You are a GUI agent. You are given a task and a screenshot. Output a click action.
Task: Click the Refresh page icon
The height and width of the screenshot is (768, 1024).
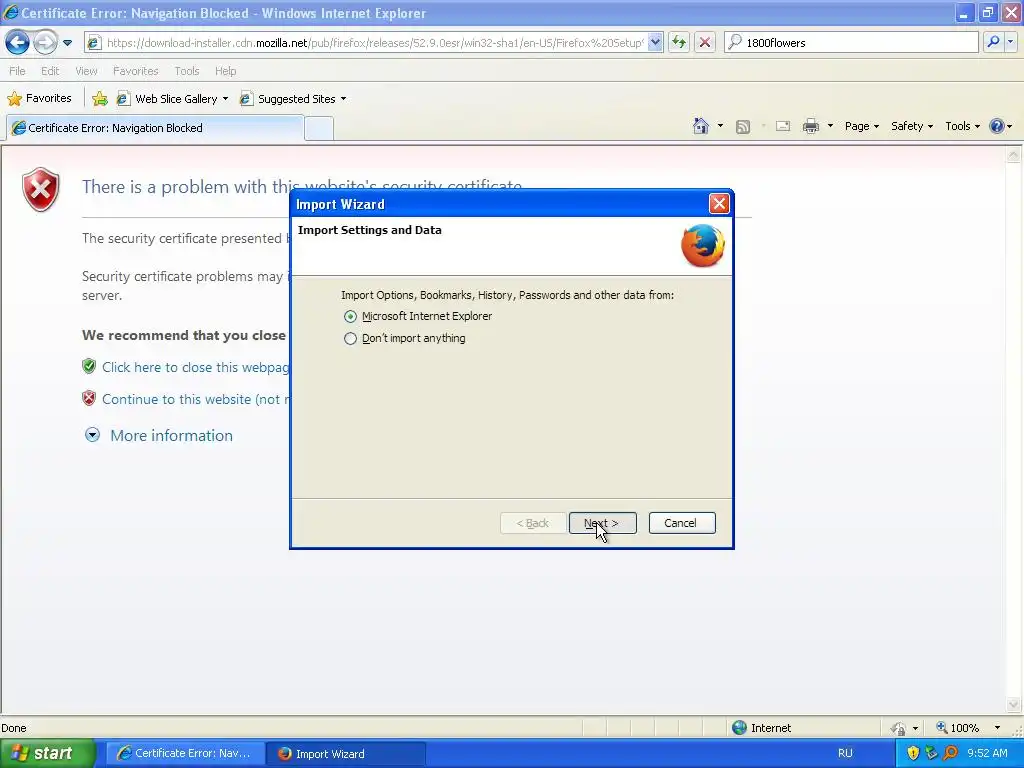point(679,43)
